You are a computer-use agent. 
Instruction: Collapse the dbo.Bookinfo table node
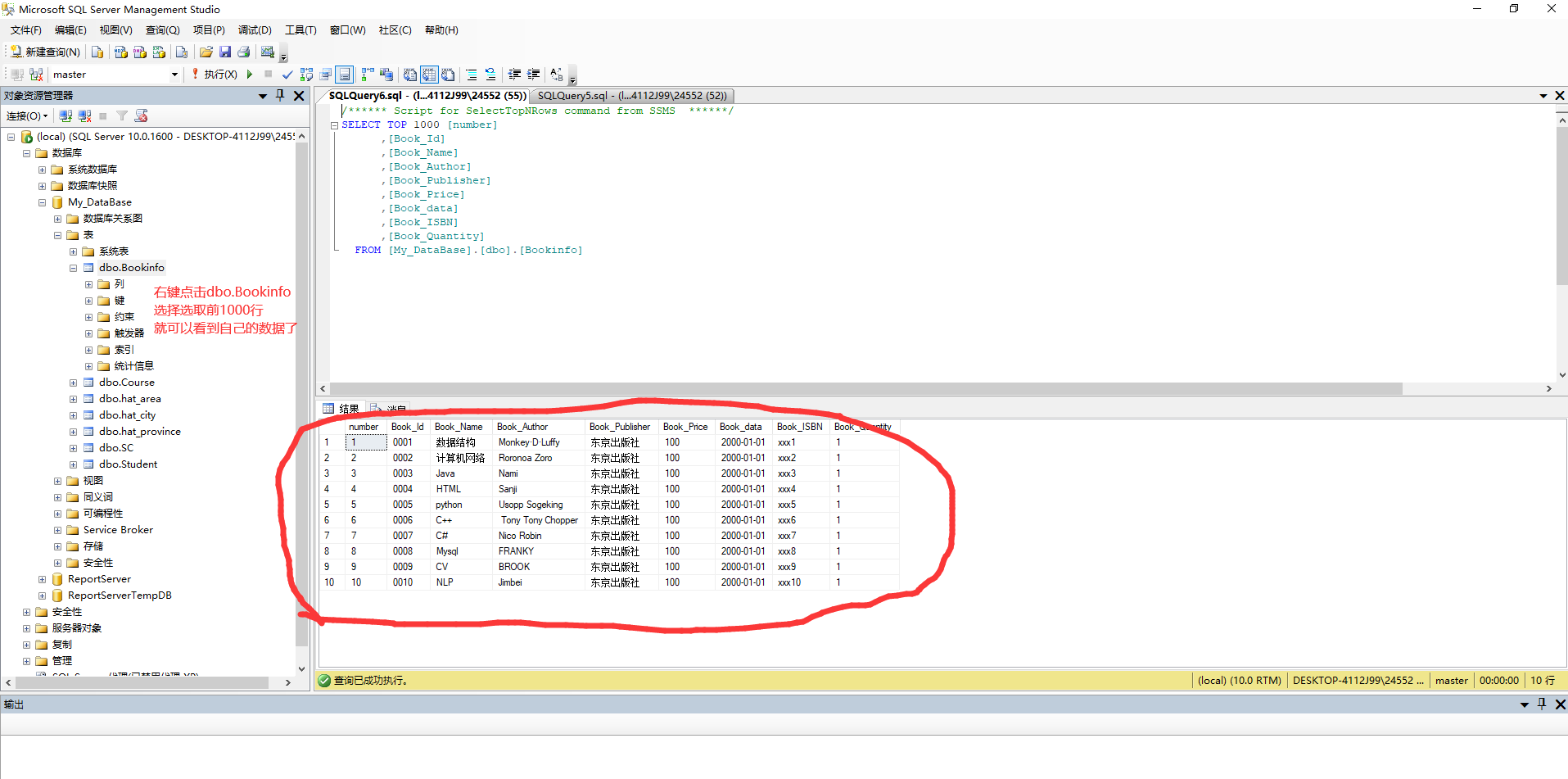[74, 268]
